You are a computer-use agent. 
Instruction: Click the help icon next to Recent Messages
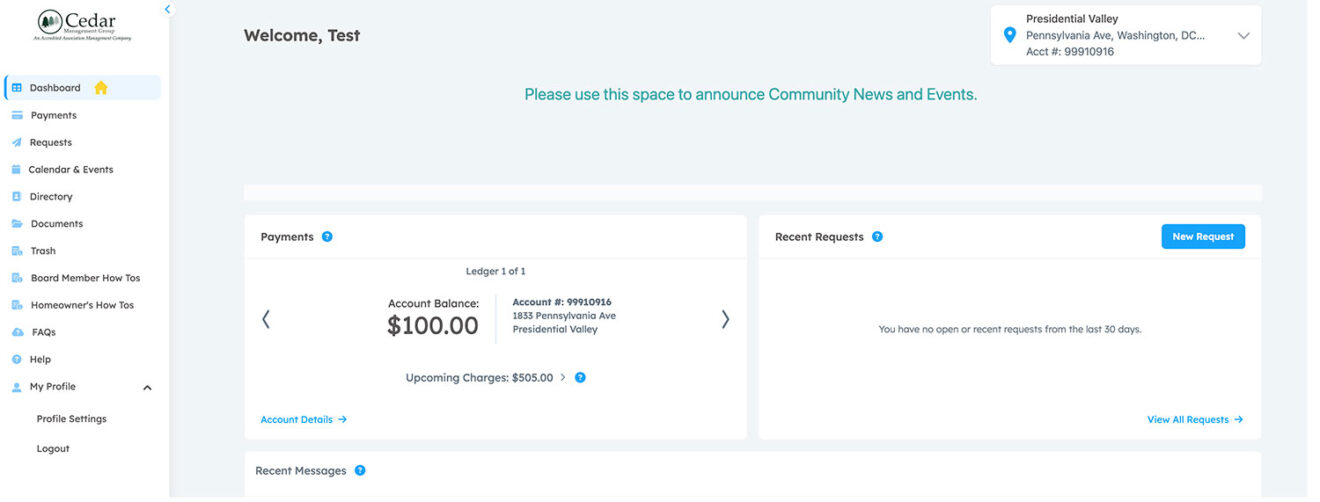[360, 470]
